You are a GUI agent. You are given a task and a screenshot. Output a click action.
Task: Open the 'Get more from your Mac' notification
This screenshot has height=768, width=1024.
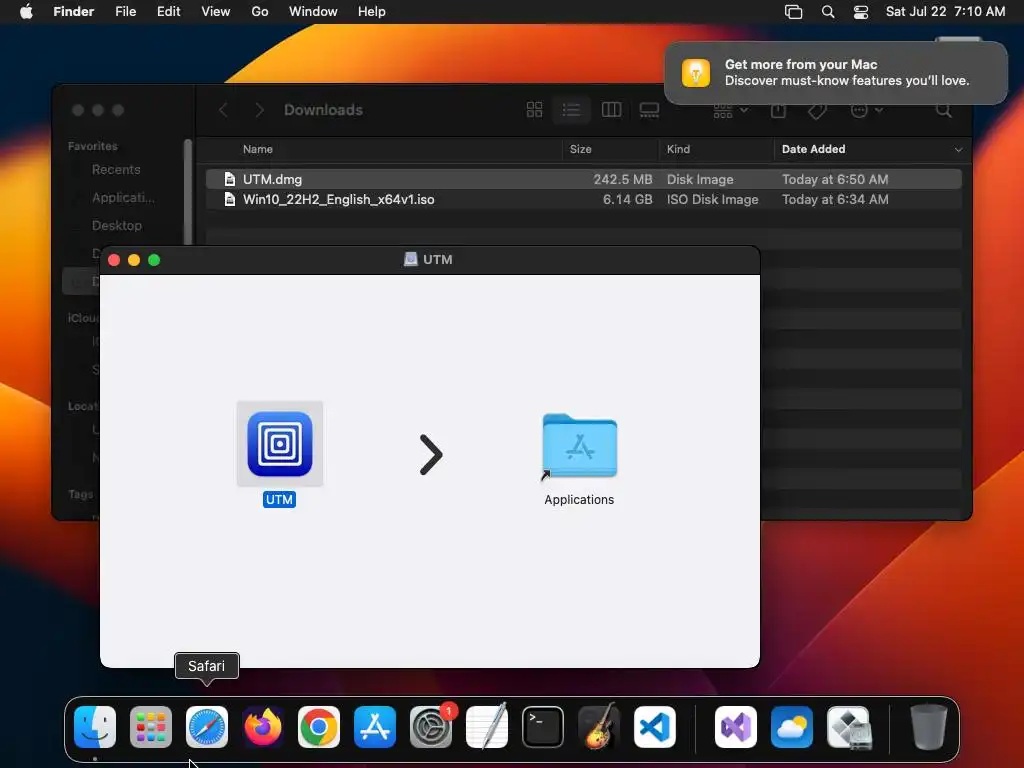click(836, 72)
